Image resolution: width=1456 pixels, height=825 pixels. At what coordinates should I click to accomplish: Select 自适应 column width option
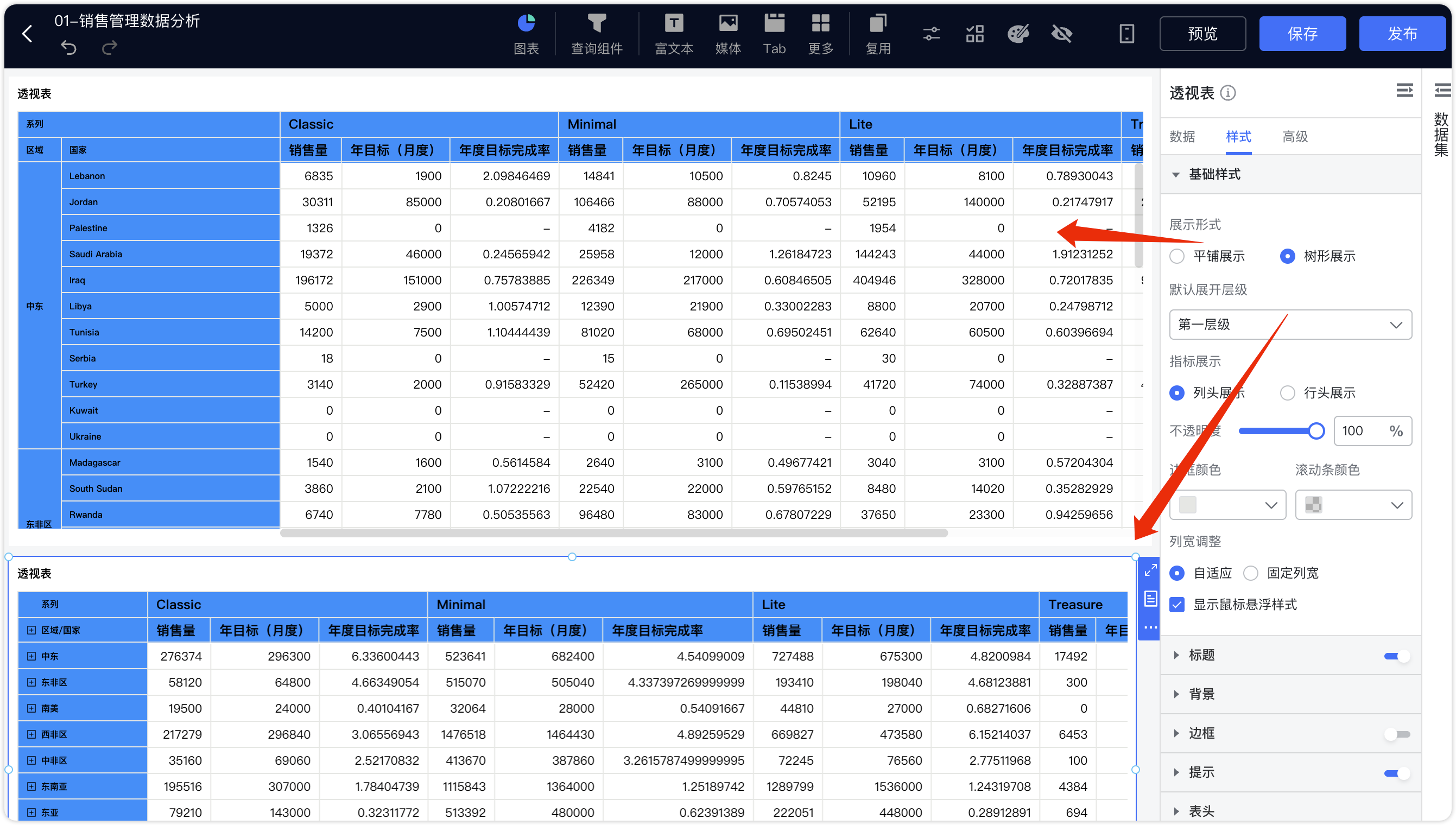(1176, 573)
